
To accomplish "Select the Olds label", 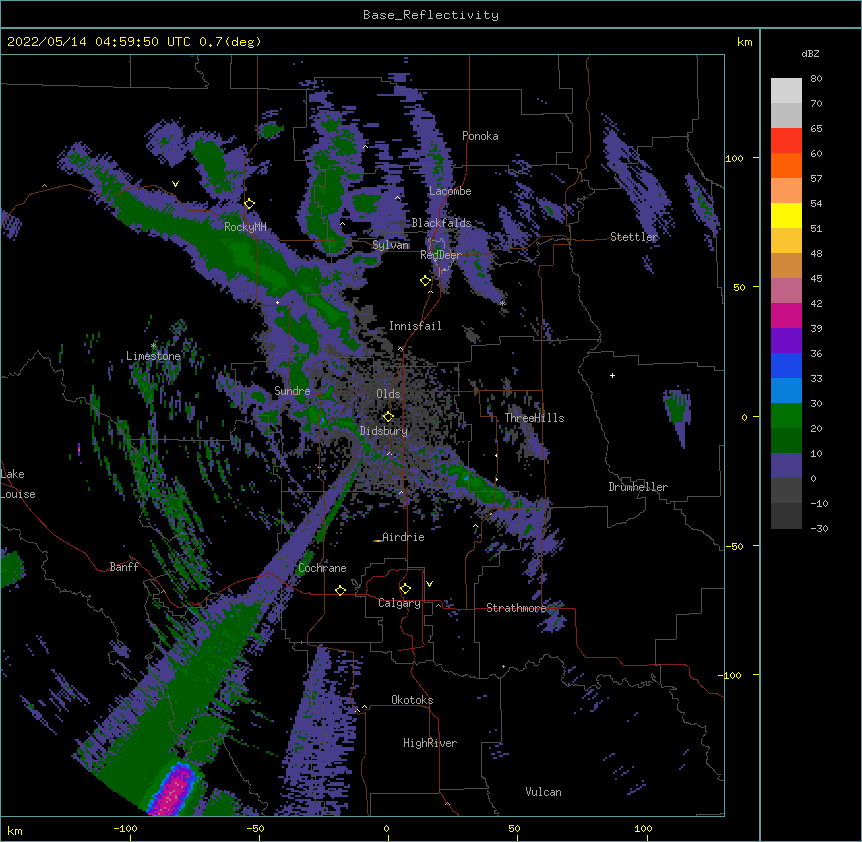I will [x=388, y=394].
